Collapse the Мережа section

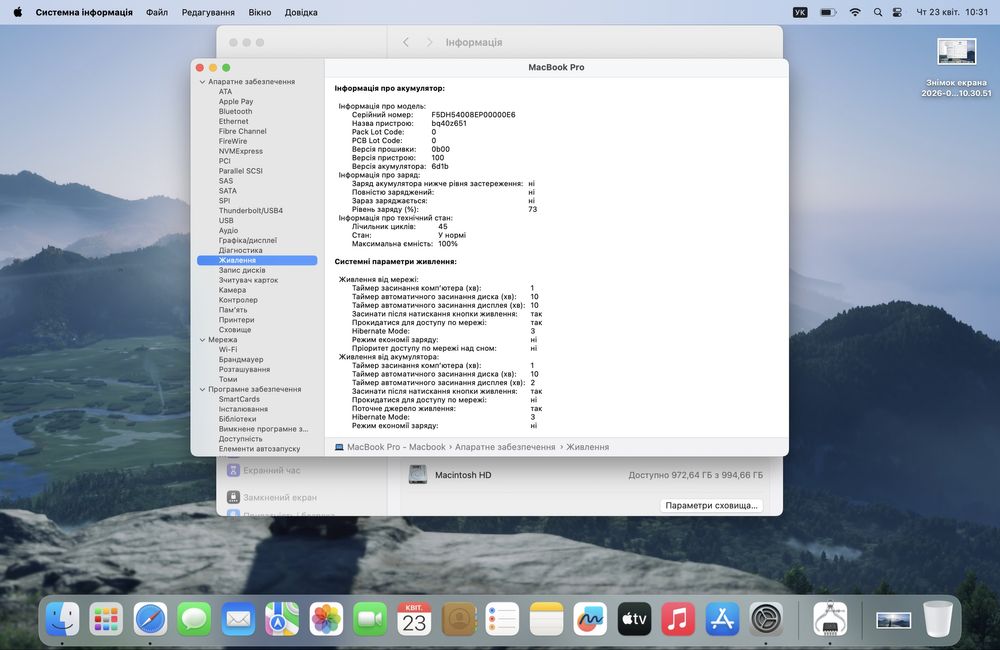pos(202,340)
